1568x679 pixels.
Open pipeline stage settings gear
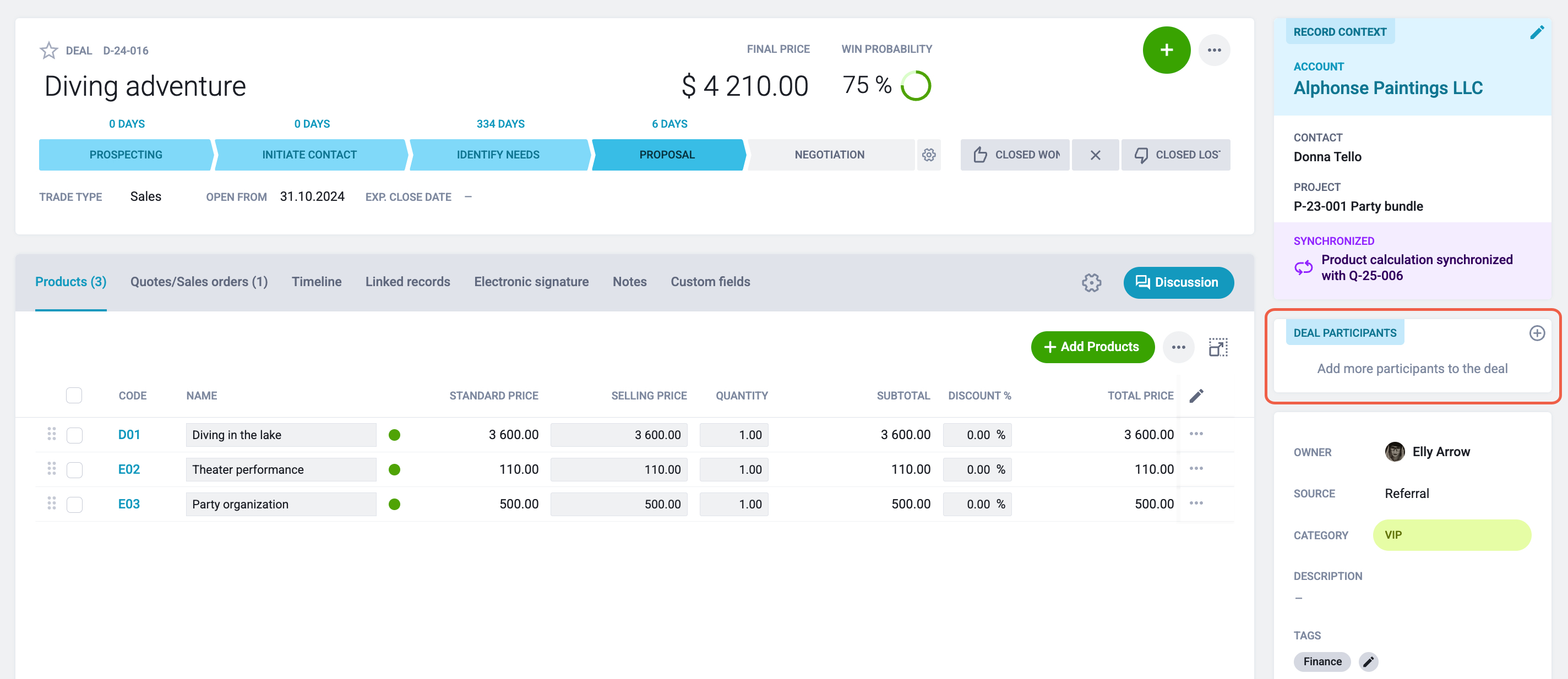928,155
